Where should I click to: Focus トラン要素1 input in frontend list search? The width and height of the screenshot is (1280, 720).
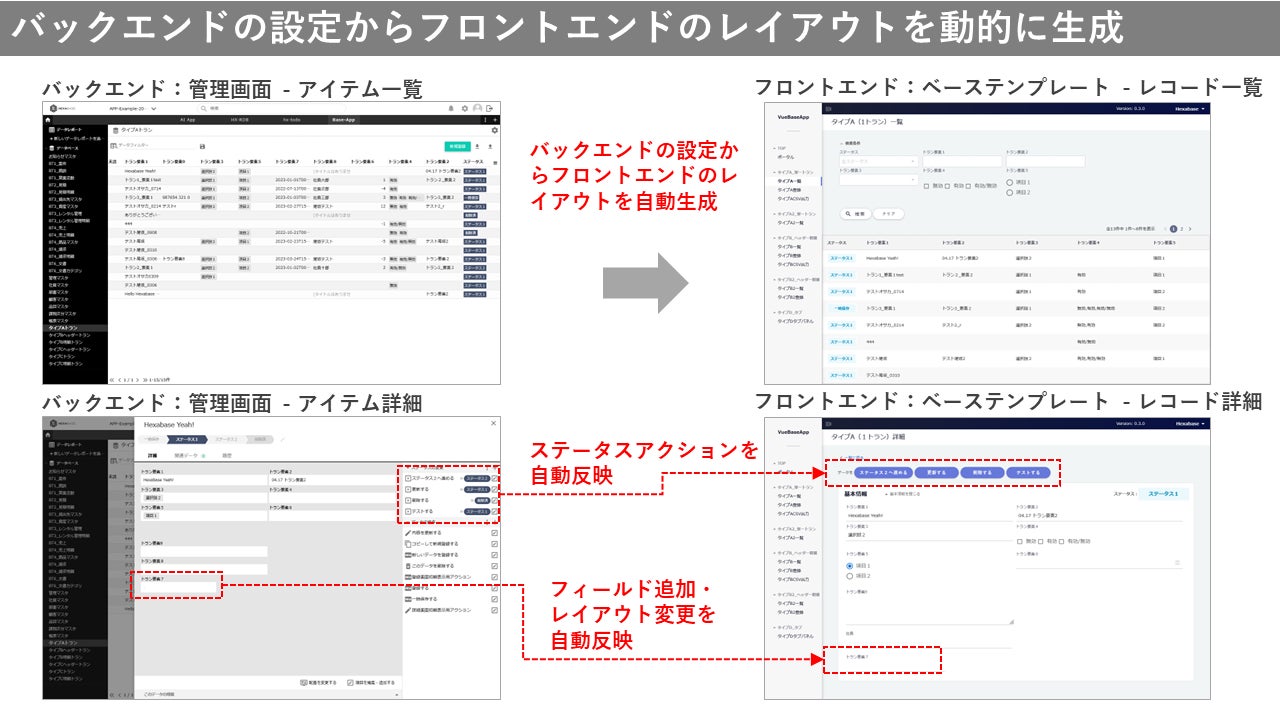point(962,161)
